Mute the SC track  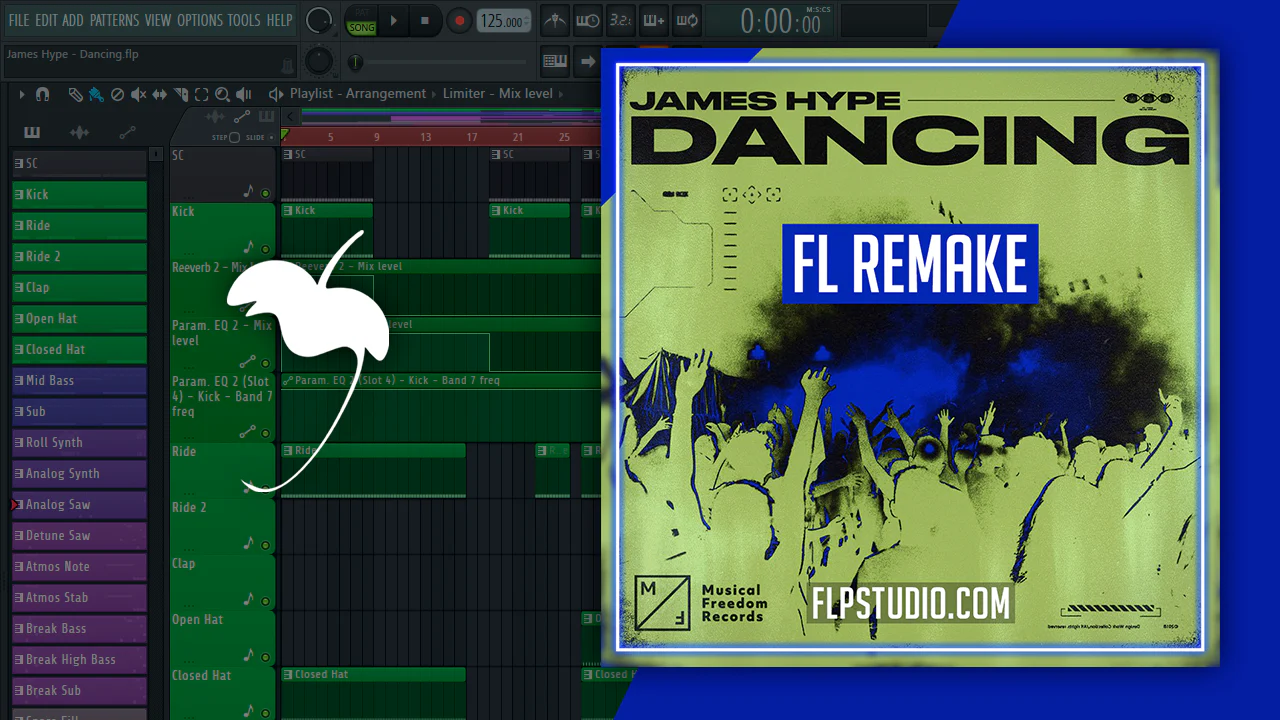point(265,193)
